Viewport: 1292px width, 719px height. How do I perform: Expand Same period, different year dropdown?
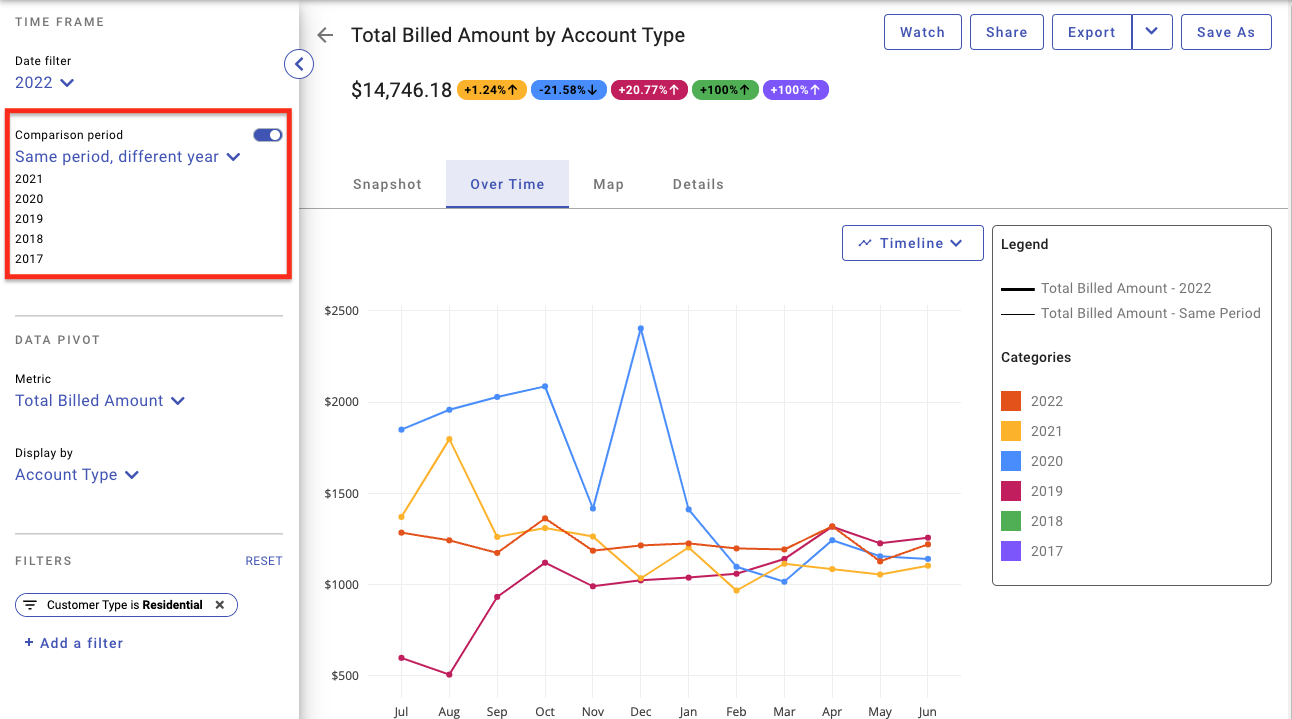pos(128,157)
